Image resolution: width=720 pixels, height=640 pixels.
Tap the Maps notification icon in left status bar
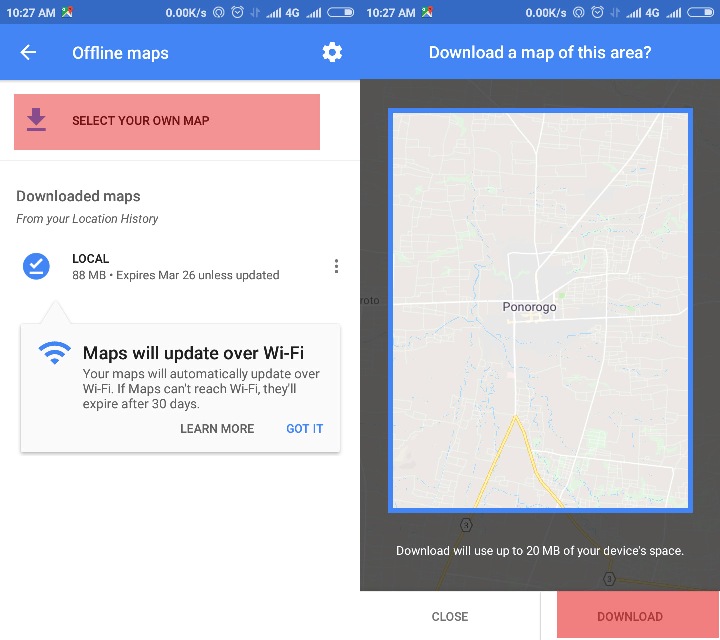(x=67, y=12)
